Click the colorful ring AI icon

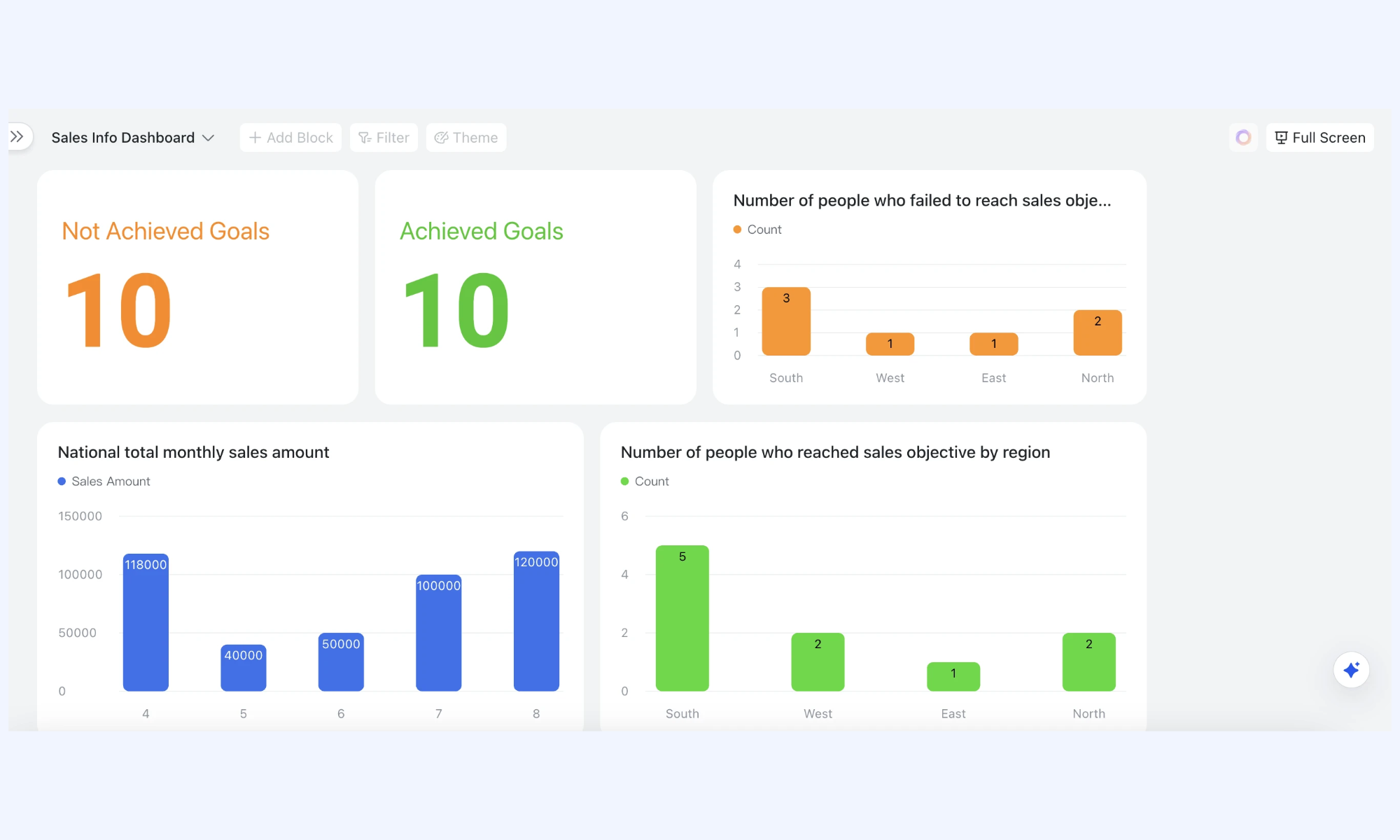click(x=1243, y=138)
